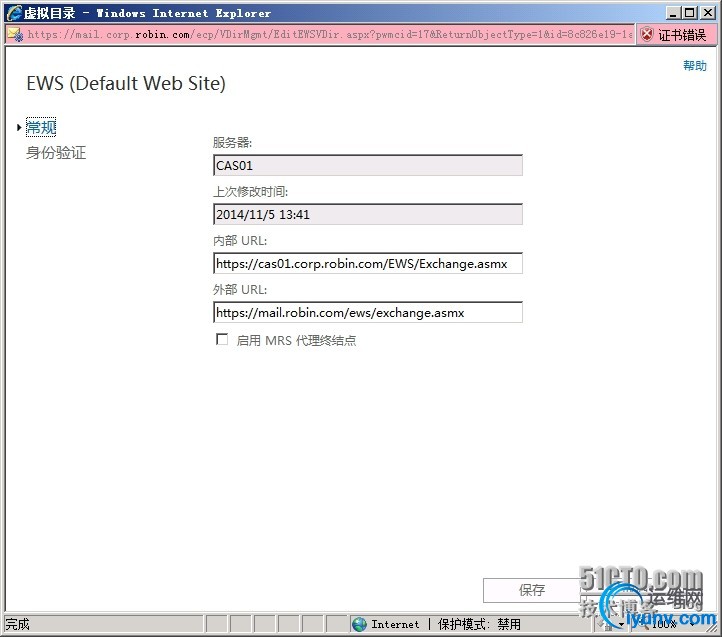722x637 pixels.
Task: Maximize the Internet Explorer window
Action: click(x=689, y=12)
